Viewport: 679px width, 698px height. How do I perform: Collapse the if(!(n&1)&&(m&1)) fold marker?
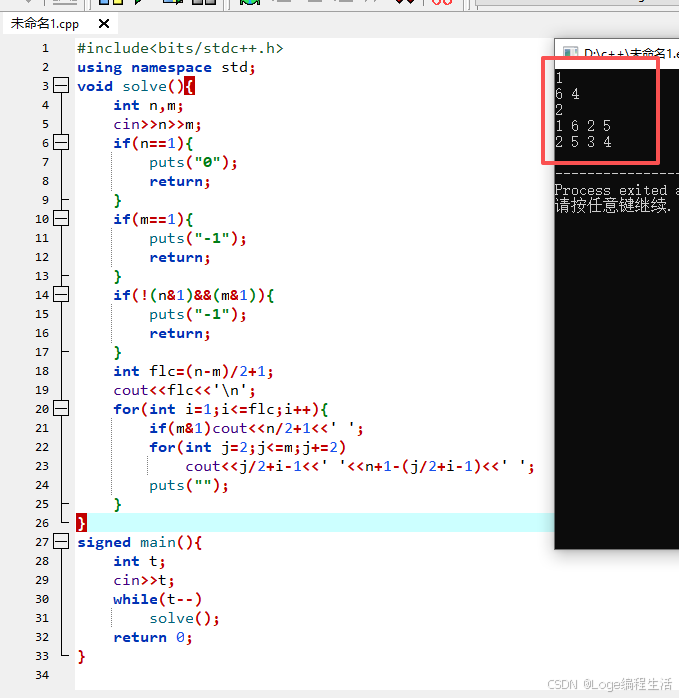61,294
